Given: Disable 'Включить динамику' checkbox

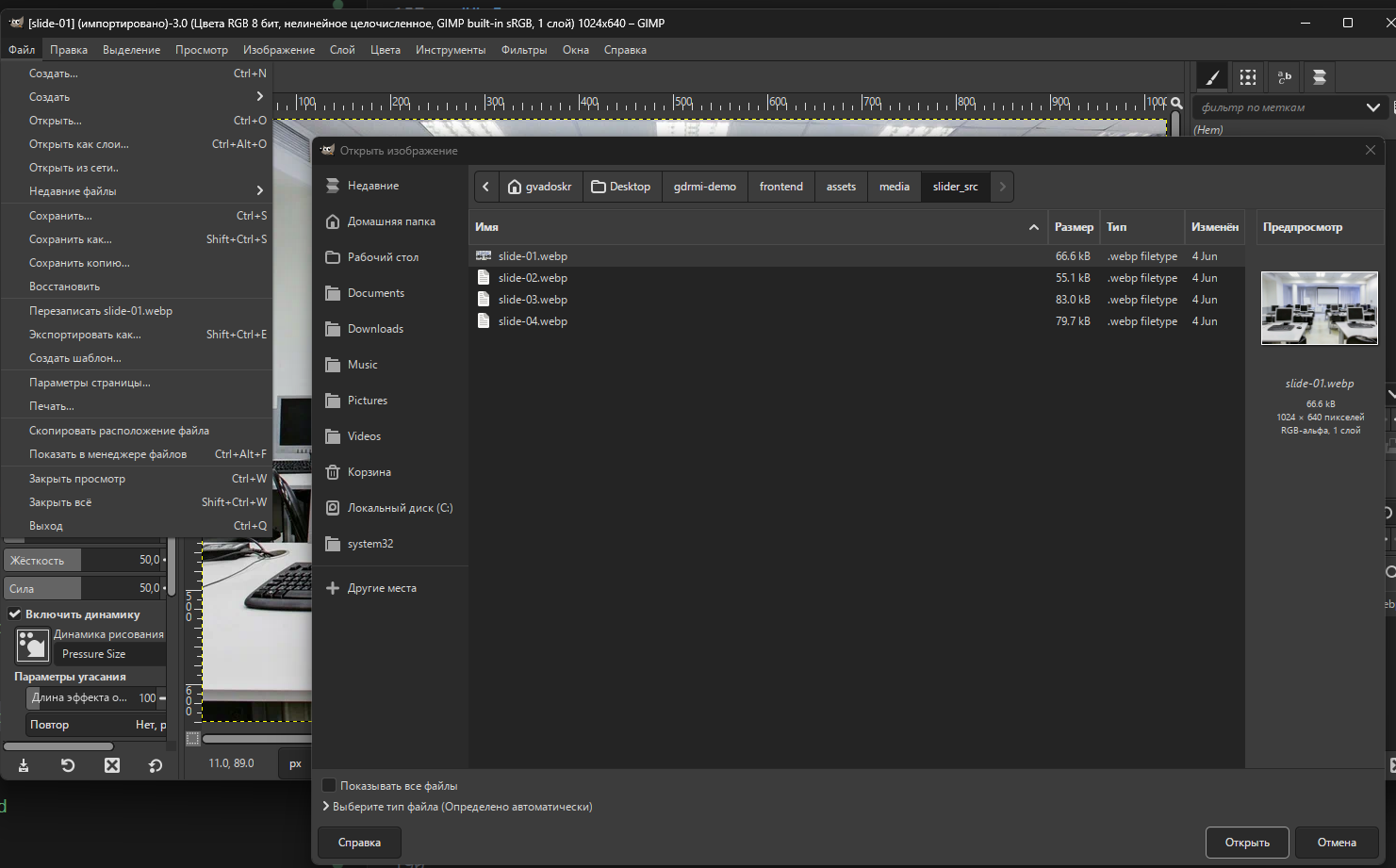Looking at the screenshot, I should (x=15, y=614).
